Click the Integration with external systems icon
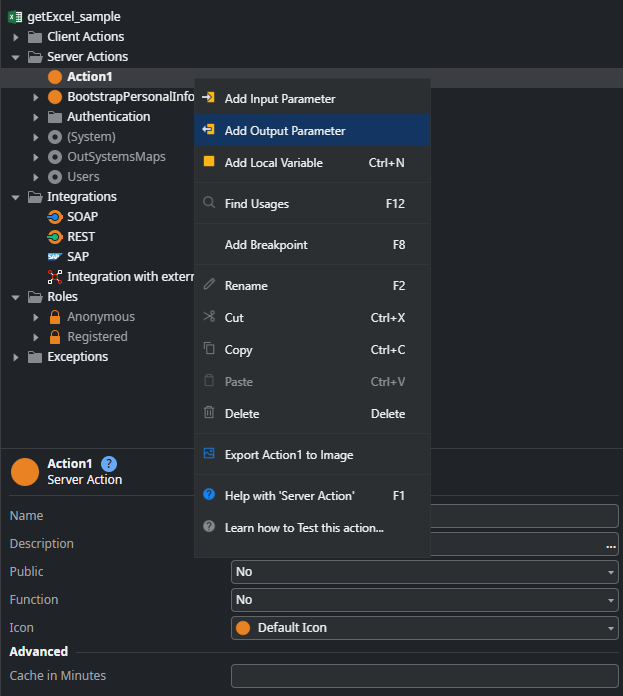The height and width of the screenshot is (696, 623). [55, 277]
